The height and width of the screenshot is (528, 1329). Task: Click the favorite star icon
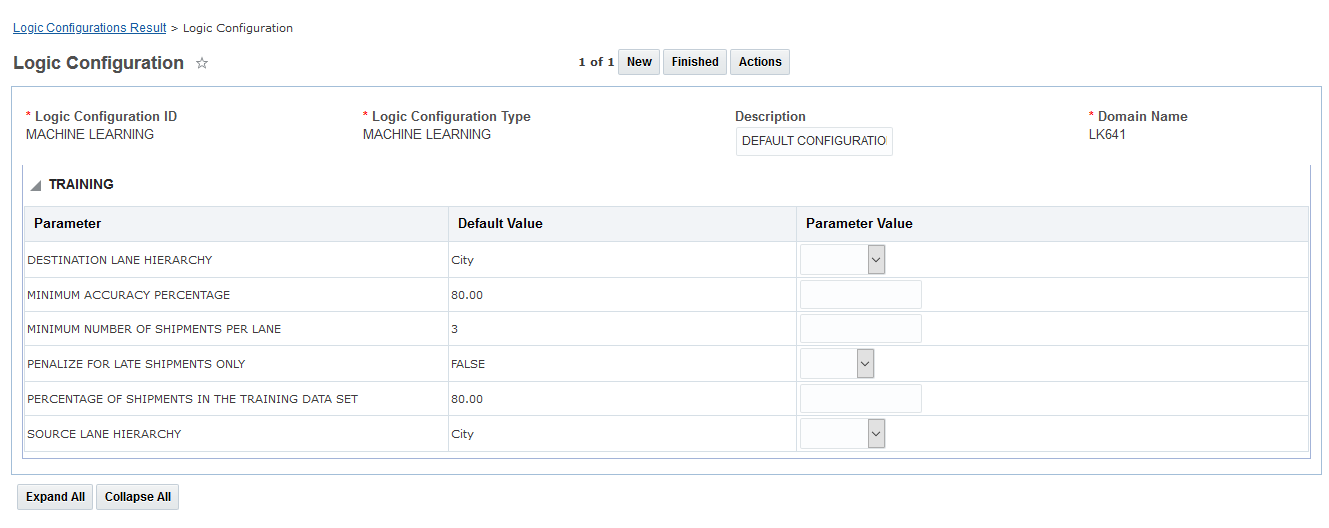click(x=202, y=63)
